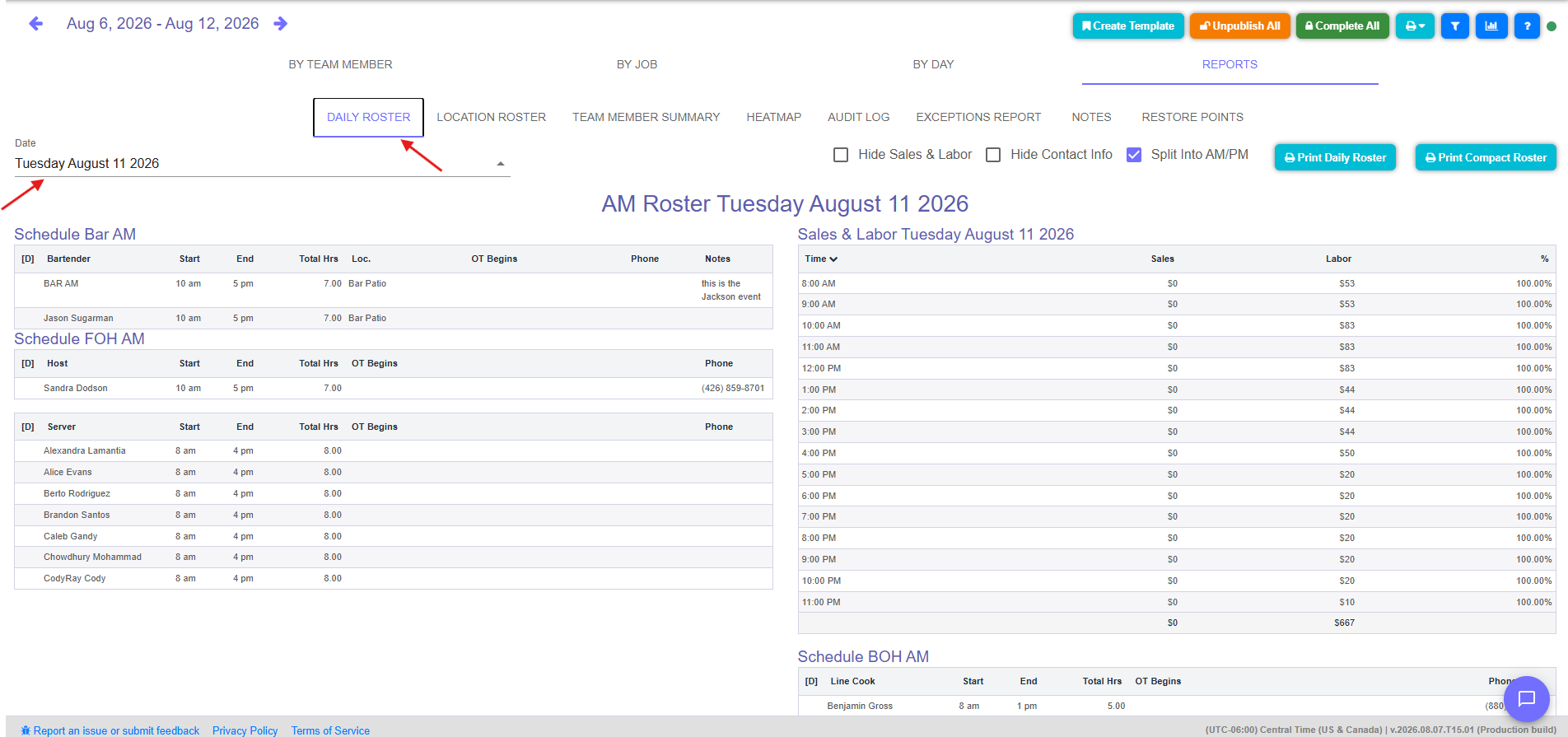Open Daily Roster sub-tab

[x=368, y=117]
